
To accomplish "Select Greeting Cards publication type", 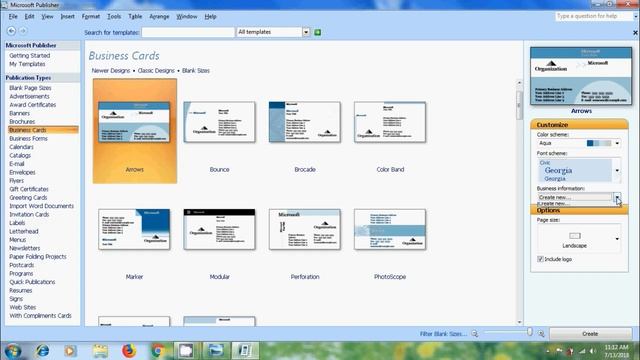I will [x=28, y=198].
